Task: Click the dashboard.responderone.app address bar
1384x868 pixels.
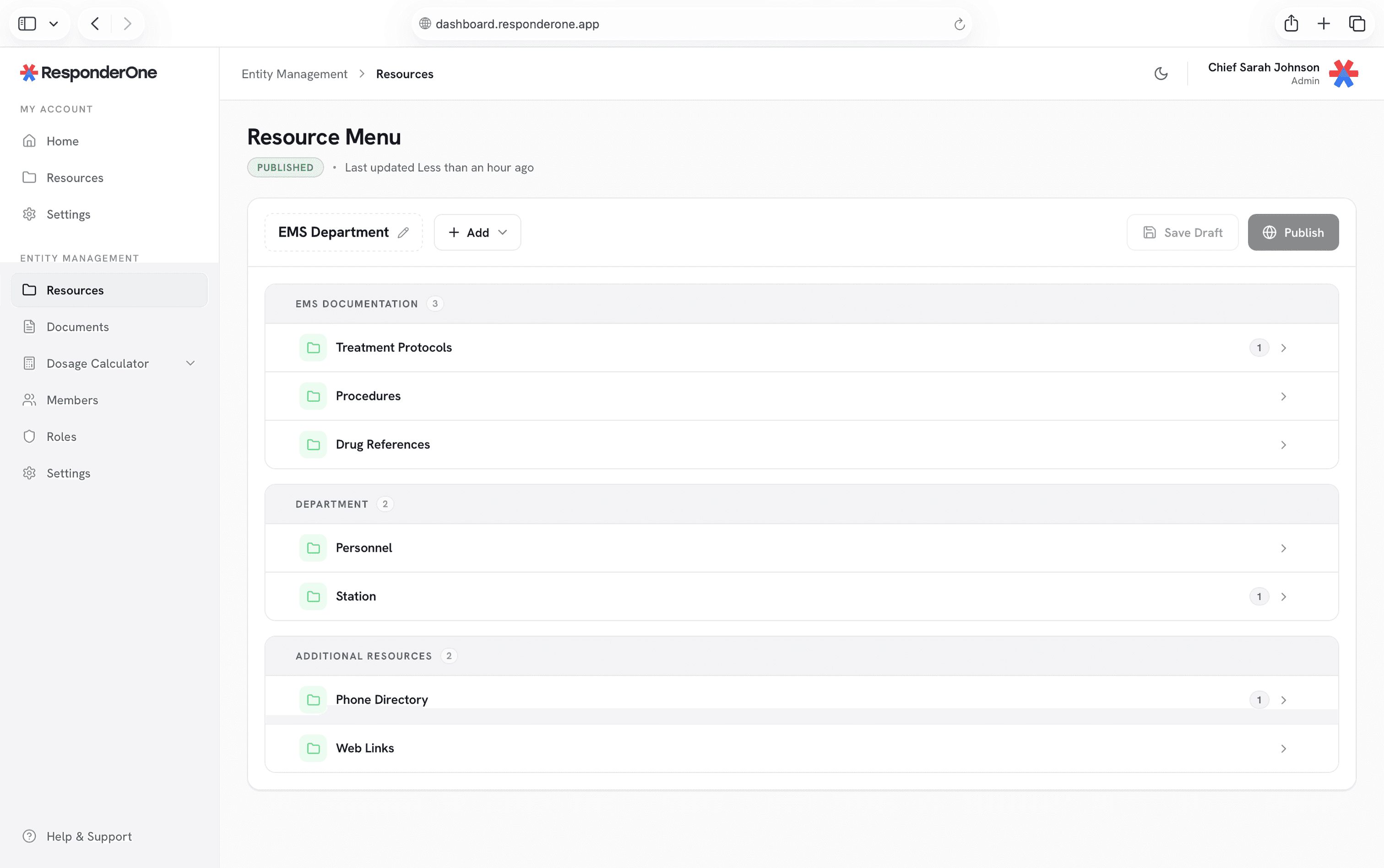Action: pyautogui.click(x=691, y=24)
